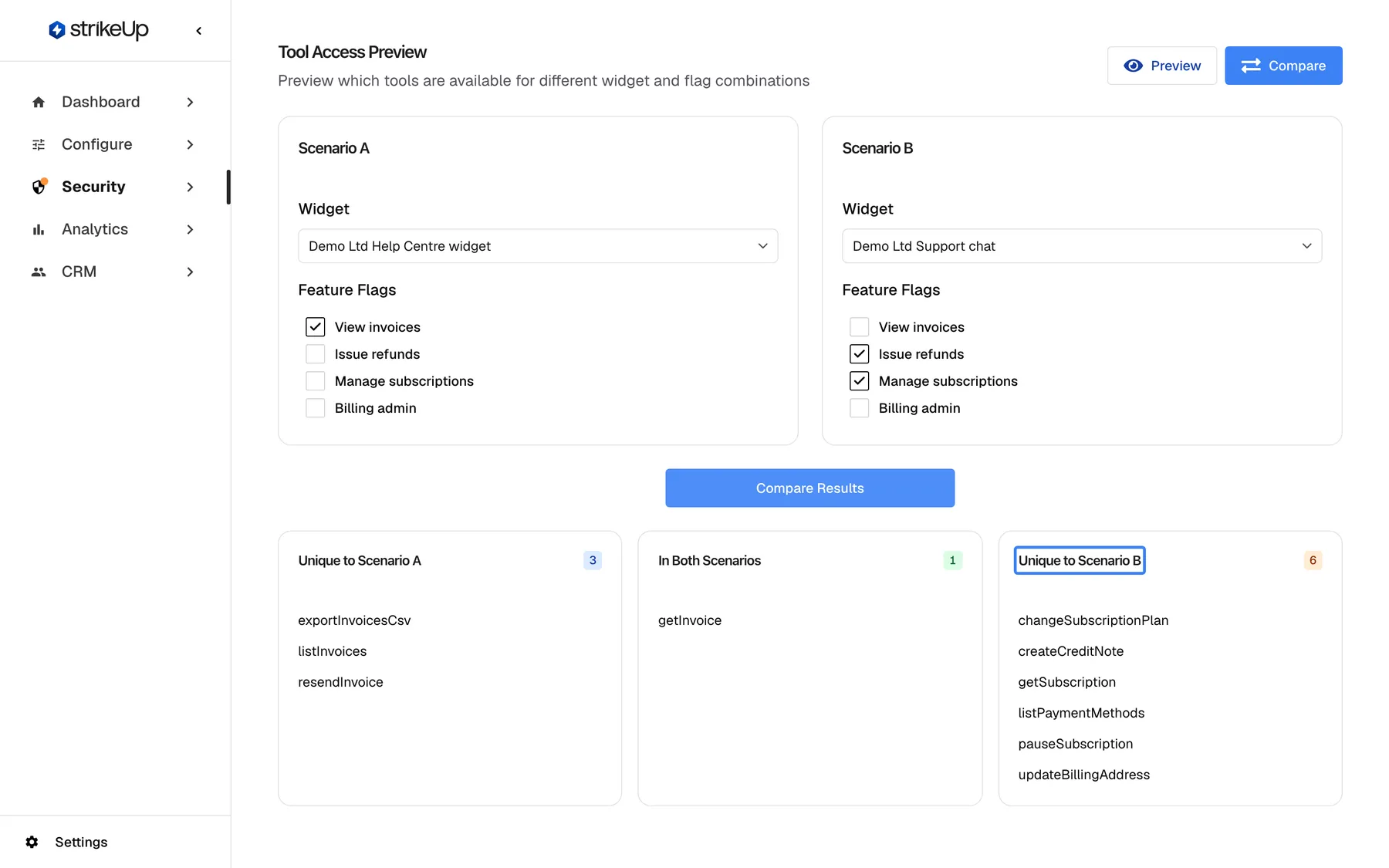The height and width of the screenshot is (868, 1389).
Task: Open Scenario A Widget dropdown
Action: [538, 246]
